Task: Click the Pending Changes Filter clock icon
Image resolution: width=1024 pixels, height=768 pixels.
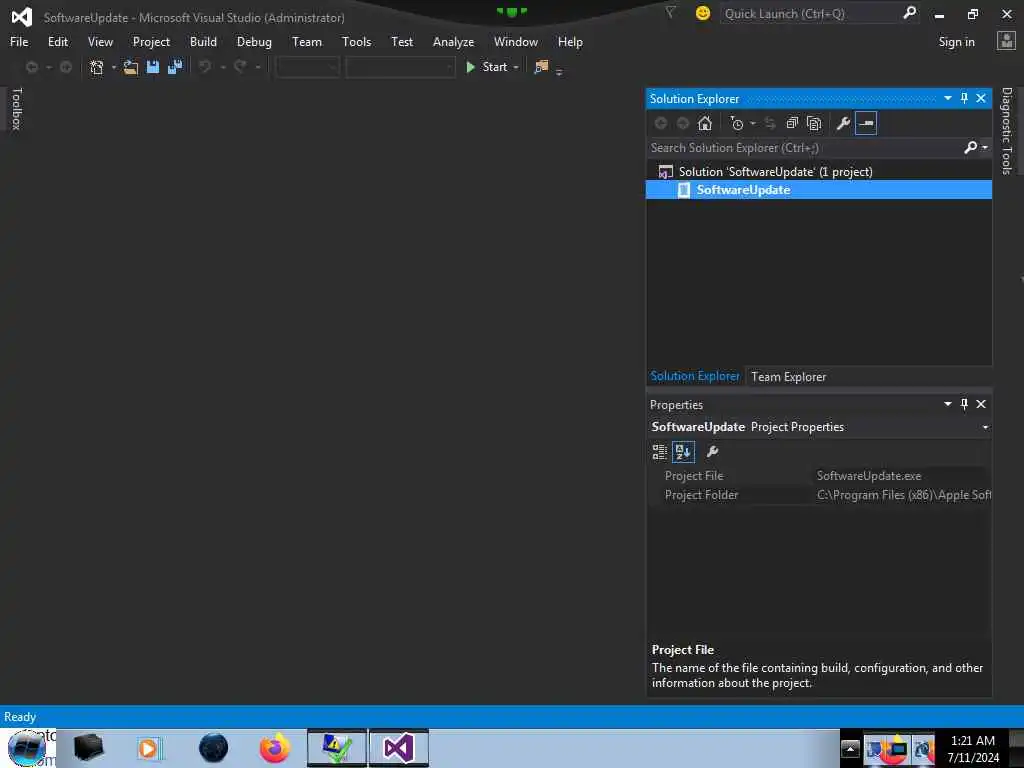Action: pyautogui.click(x=737, y=123)
